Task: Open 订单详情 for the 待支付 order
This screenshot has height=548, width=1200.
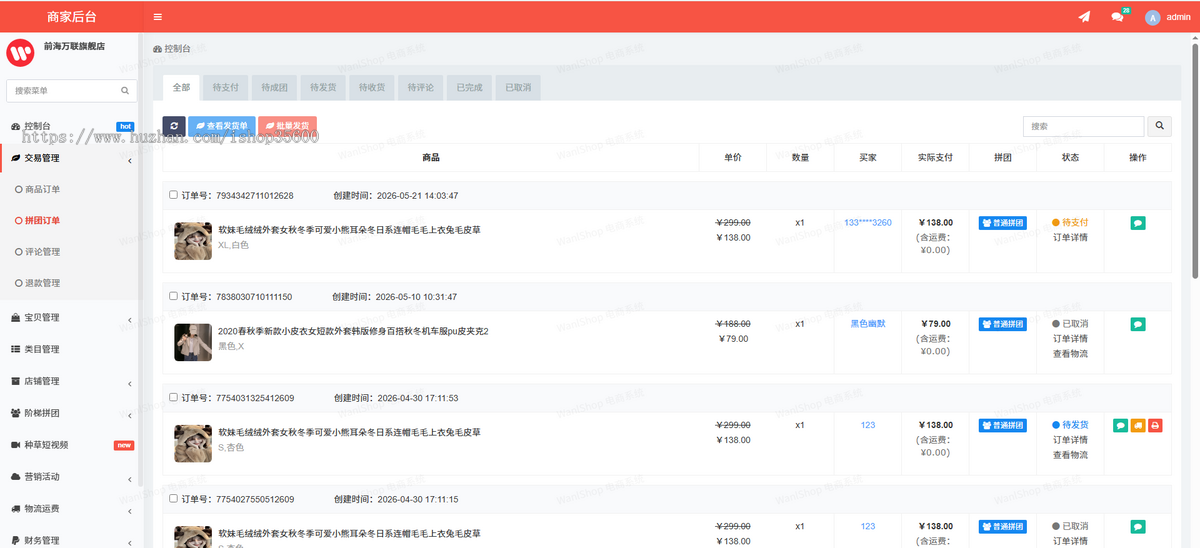Action: [1070, 238]
